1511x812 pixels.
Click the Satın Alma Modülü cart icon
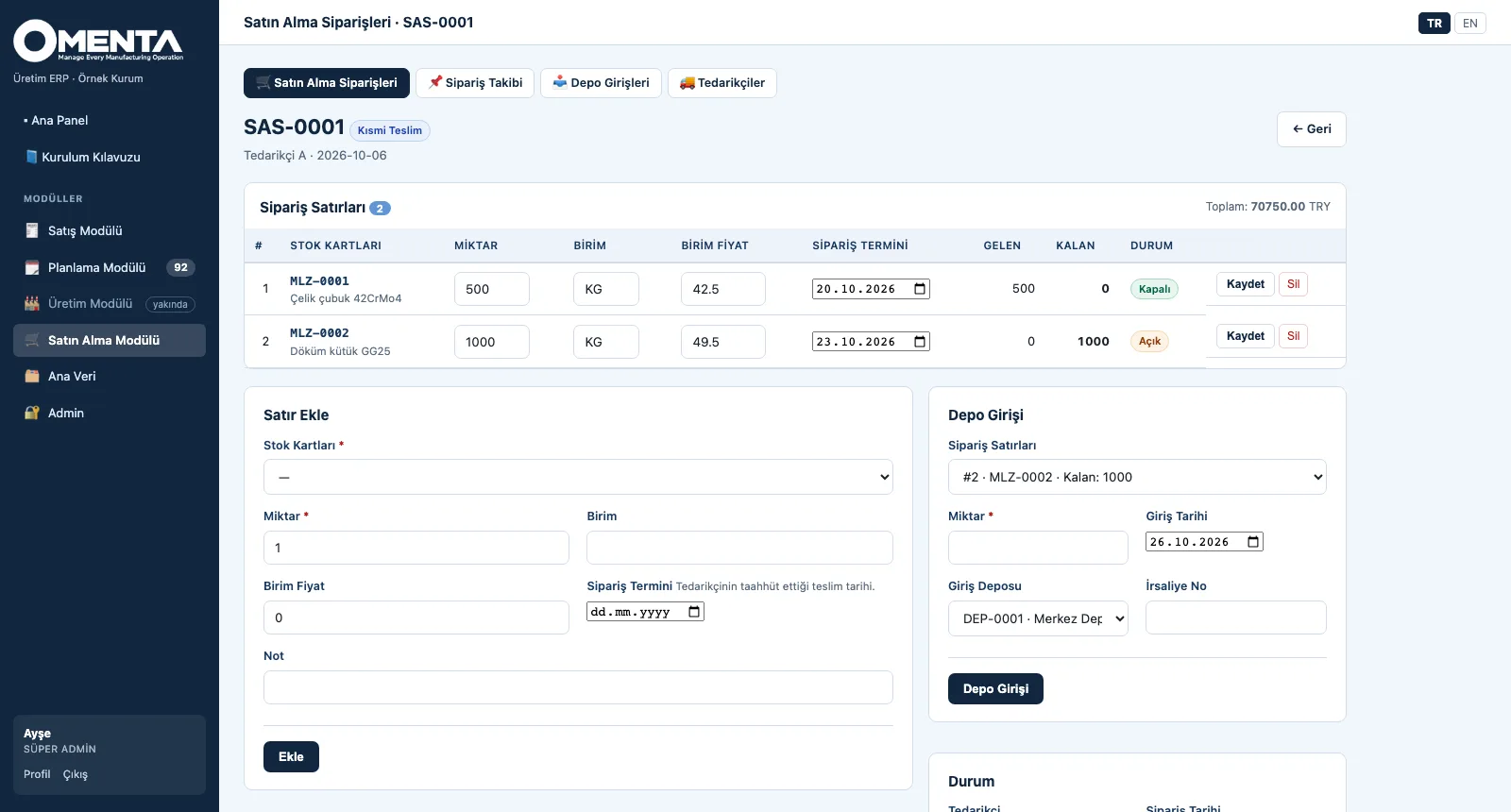pos(32,340)
